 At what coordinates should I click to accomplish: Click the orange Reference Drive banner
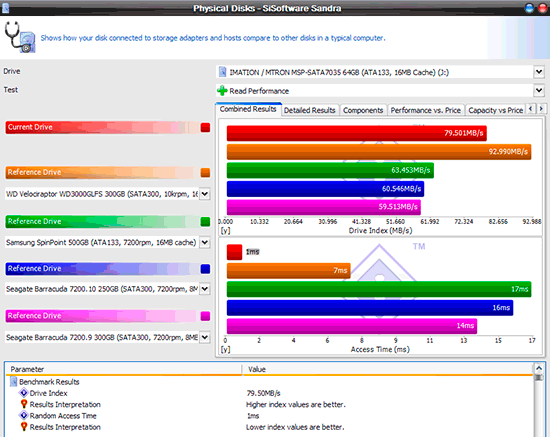102,173
